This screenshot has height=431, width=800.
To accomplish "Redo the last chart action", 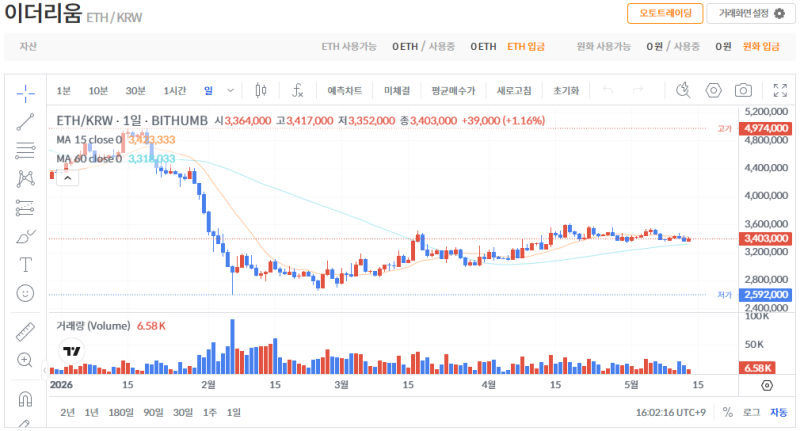I will coord(638,91).
